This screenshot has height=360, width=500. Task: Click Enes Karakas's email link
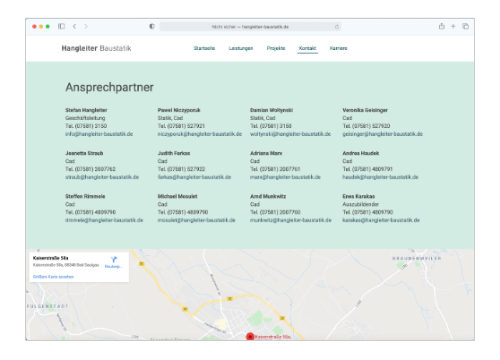pyautogui.click(x=381, y=220)
